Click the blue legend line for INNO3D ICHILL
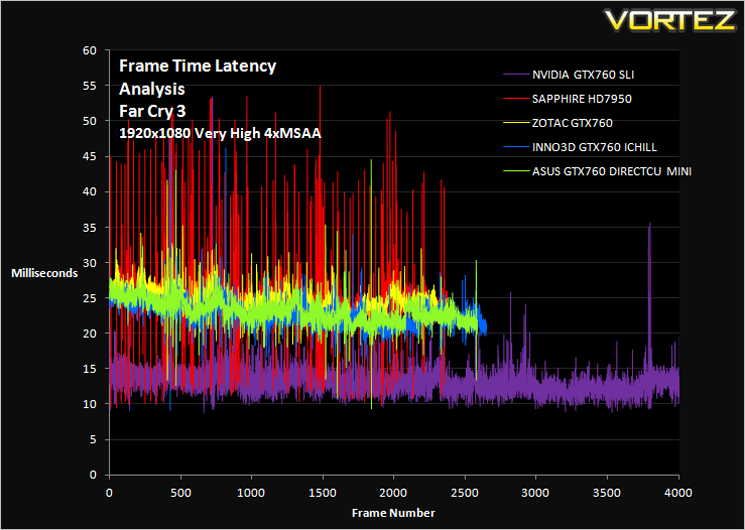 coord(516,147)
